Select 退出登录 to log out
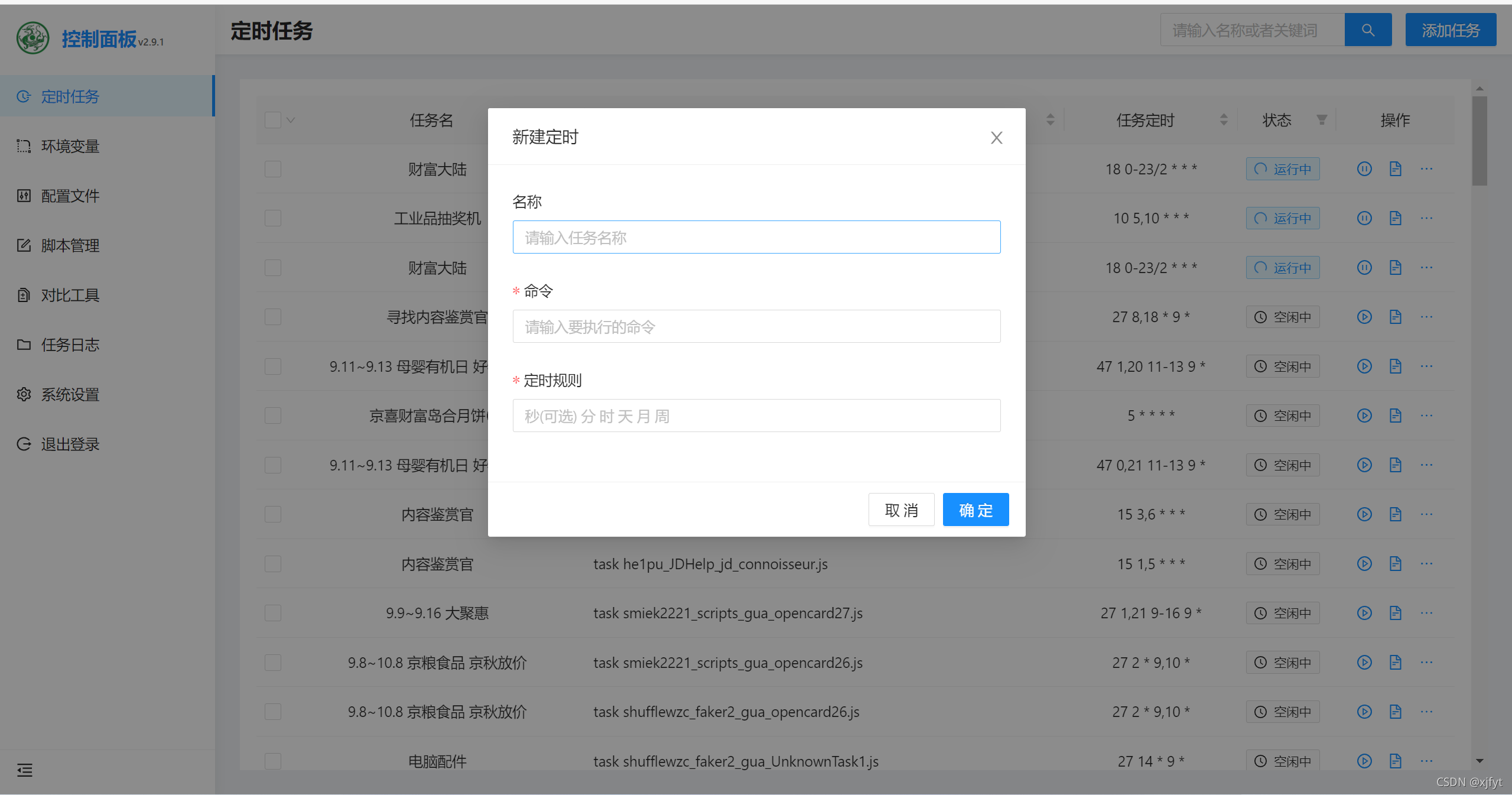The width and height of the screenshot is (1512, 795). (x=106, y=444)
